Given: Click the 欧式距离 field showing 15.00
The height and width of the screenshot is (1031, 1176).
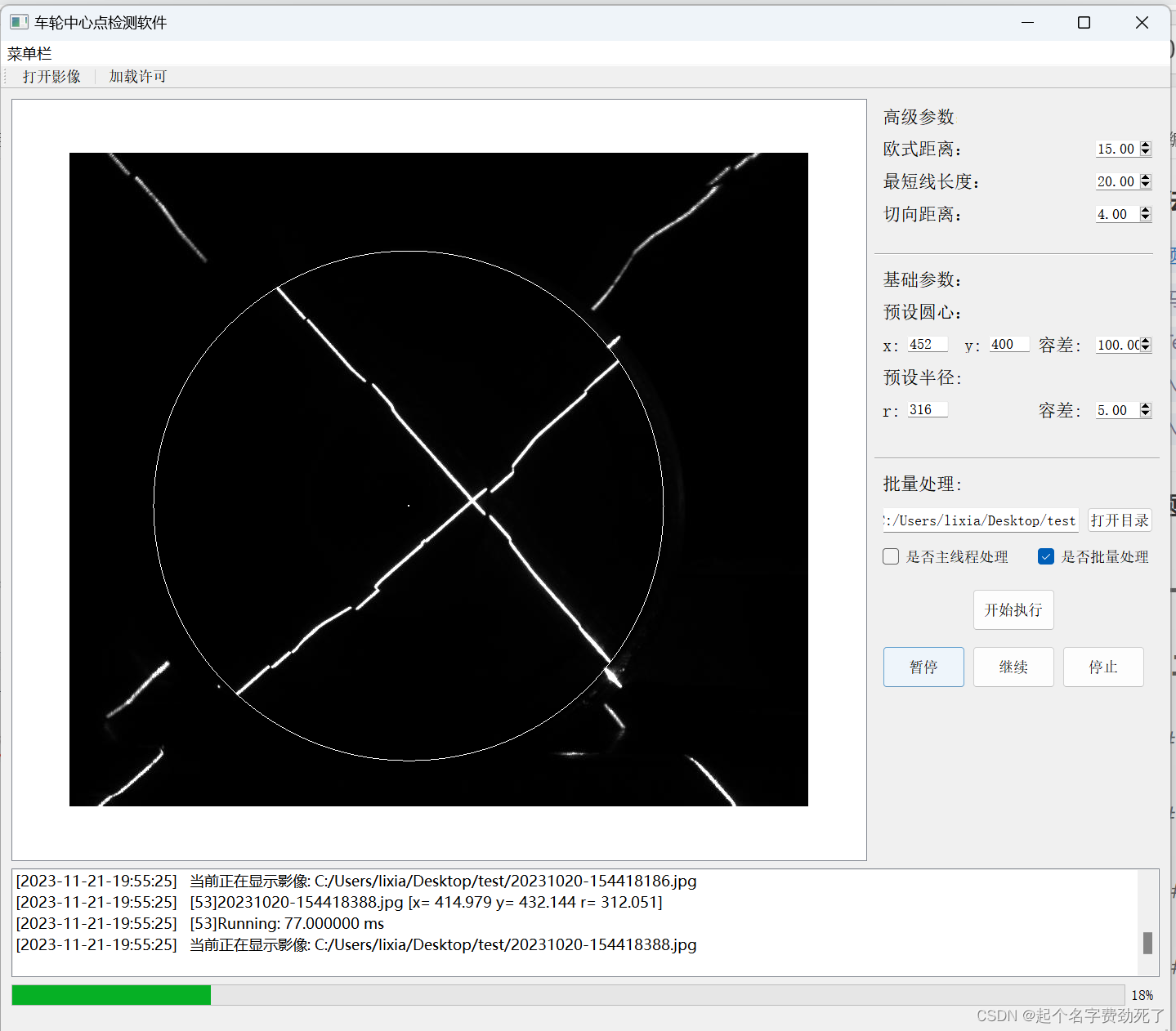Looking at the screenshot, I should [1117, 149].
